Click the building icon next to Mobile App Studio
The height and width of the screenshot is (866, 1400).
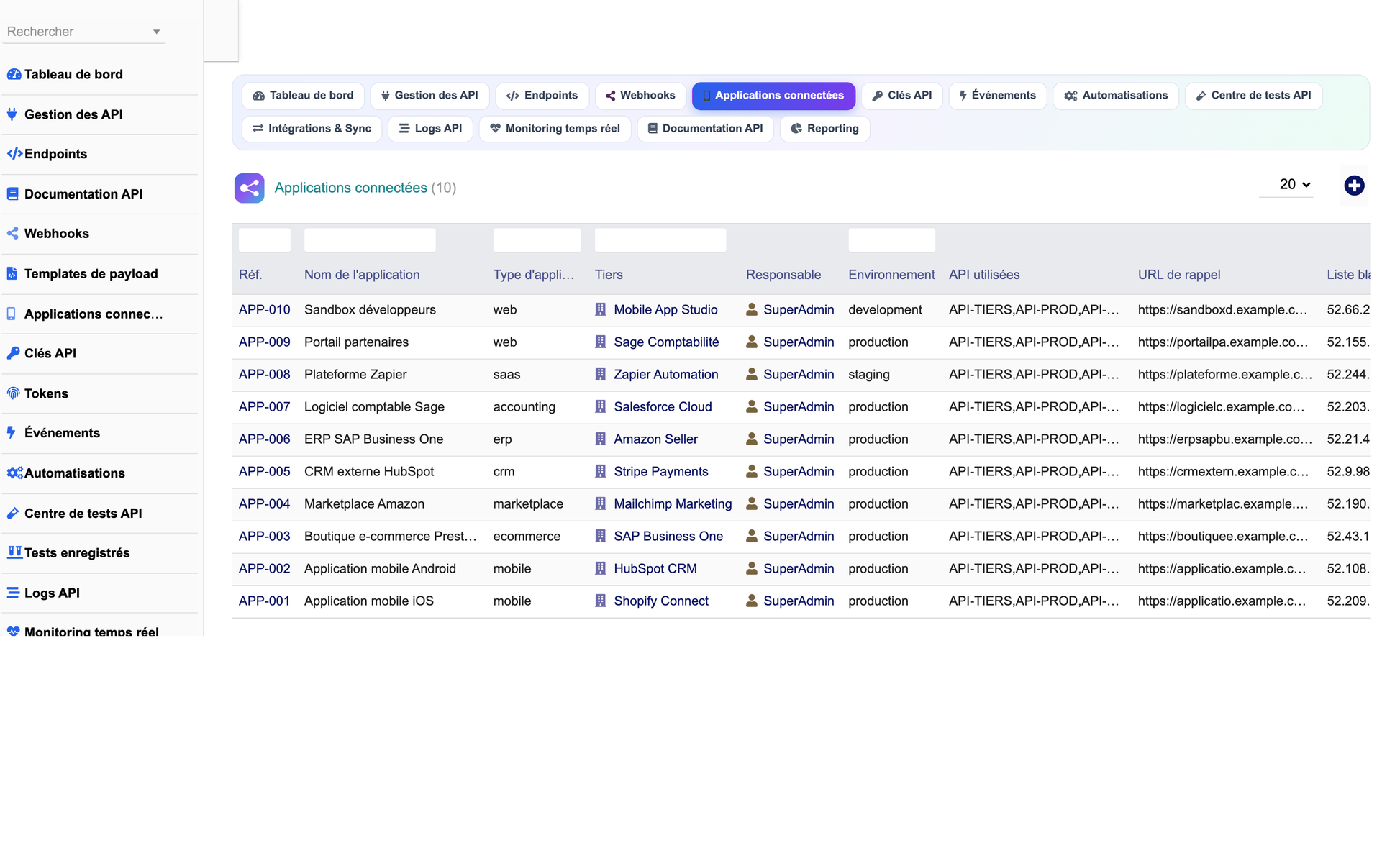pos(601,309)
